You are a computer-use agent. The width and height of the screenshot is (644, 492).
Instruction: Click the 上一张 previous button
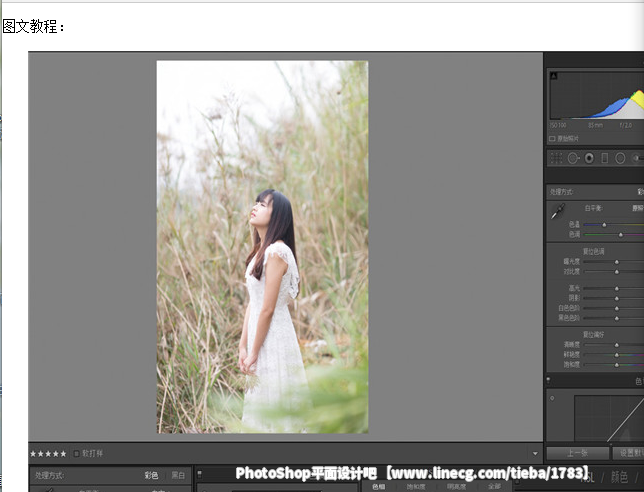577,453
